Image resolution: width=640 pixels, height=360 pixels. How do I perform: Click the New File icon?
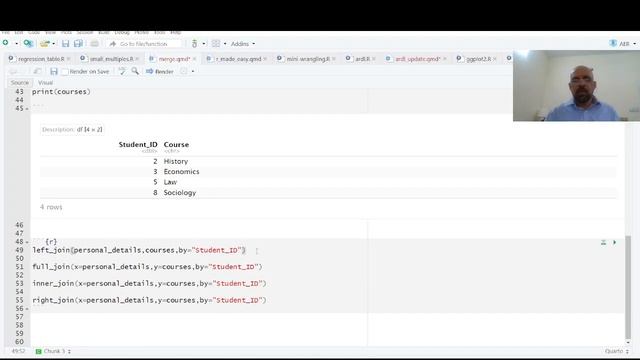click(6, 43)
